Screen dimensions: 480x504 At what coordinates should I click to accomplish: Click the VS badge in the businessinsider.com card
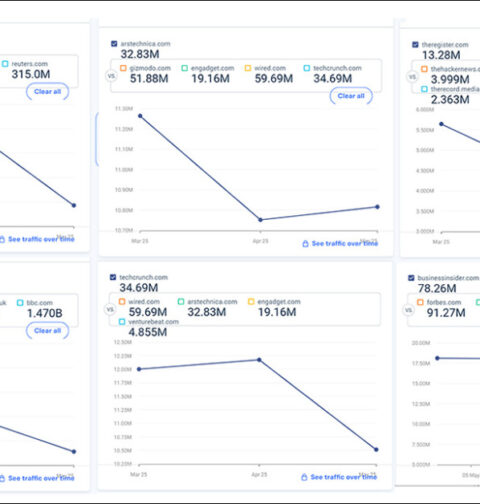pyautogui.click(x=409, y=310)
